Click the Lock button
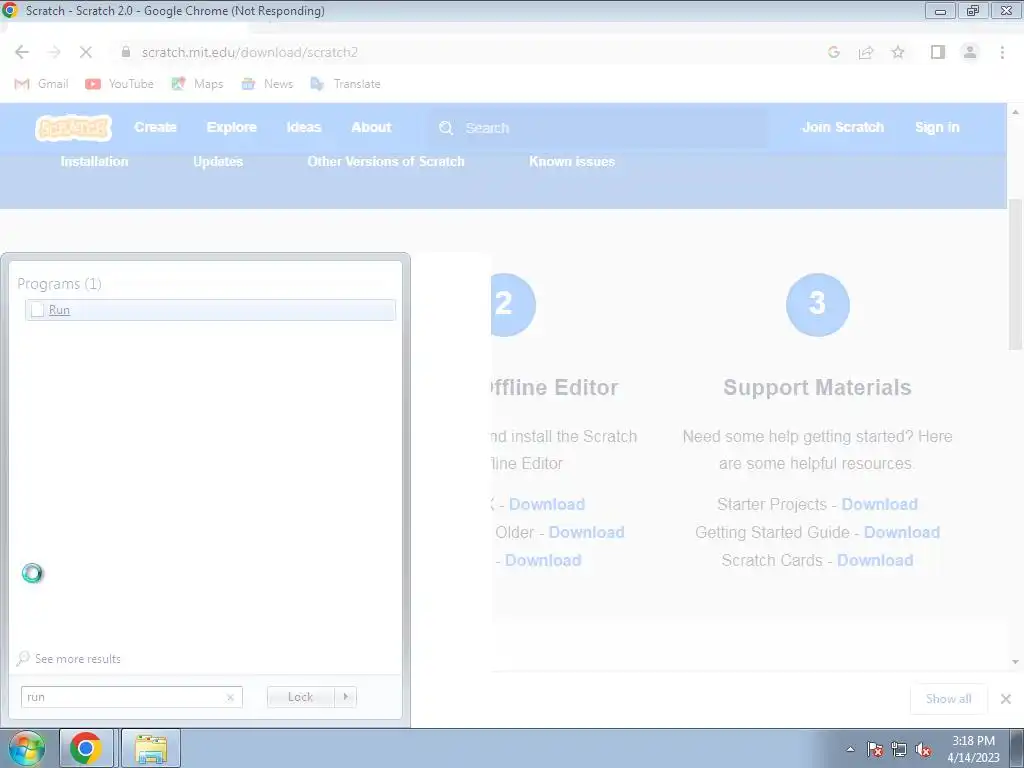The image size is (1024, 768). (x=300, y=697)
